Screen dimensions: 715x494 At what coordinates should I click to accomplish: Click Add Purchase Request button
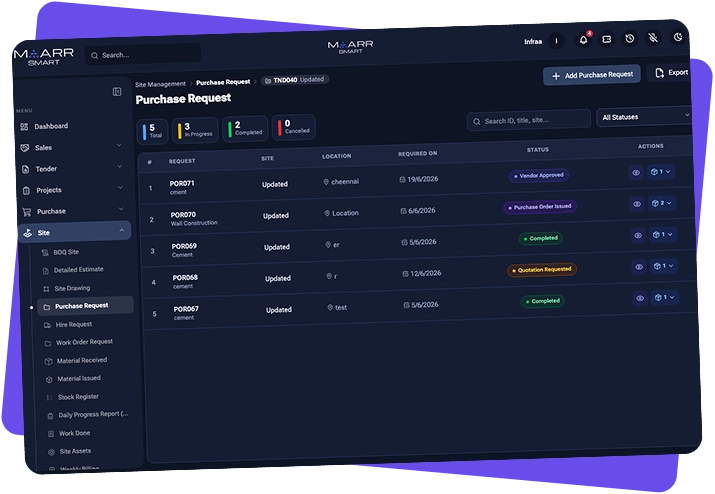pyautogui.click(x=592, y=75)
